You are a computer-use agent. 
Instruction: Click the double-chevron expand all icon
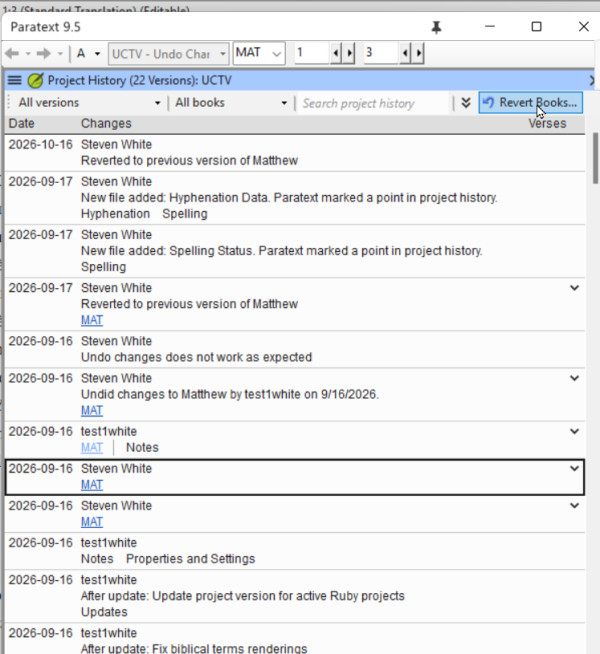[466, 103]
